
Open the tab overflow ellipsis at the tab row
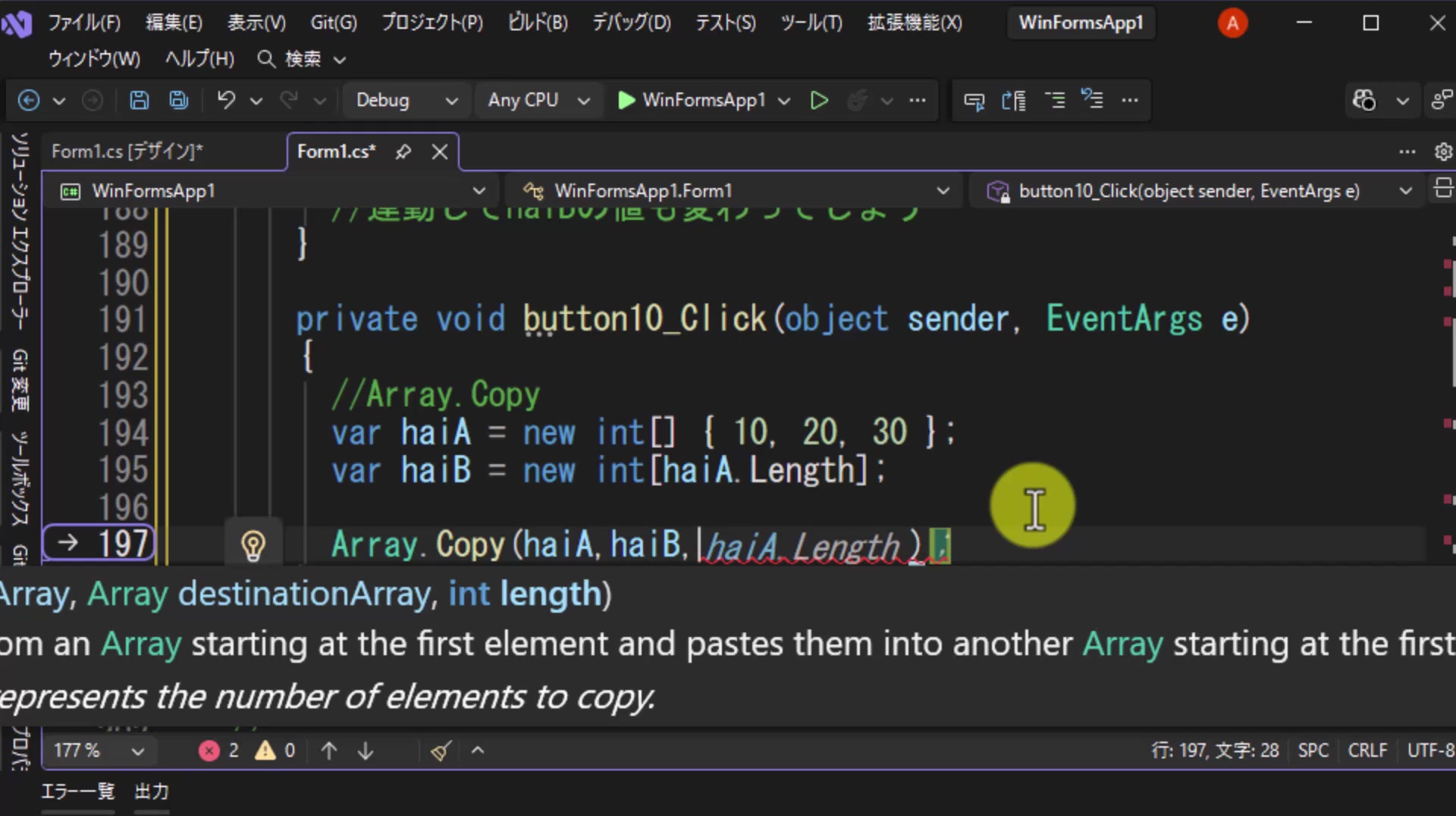tap(1407, 152)
